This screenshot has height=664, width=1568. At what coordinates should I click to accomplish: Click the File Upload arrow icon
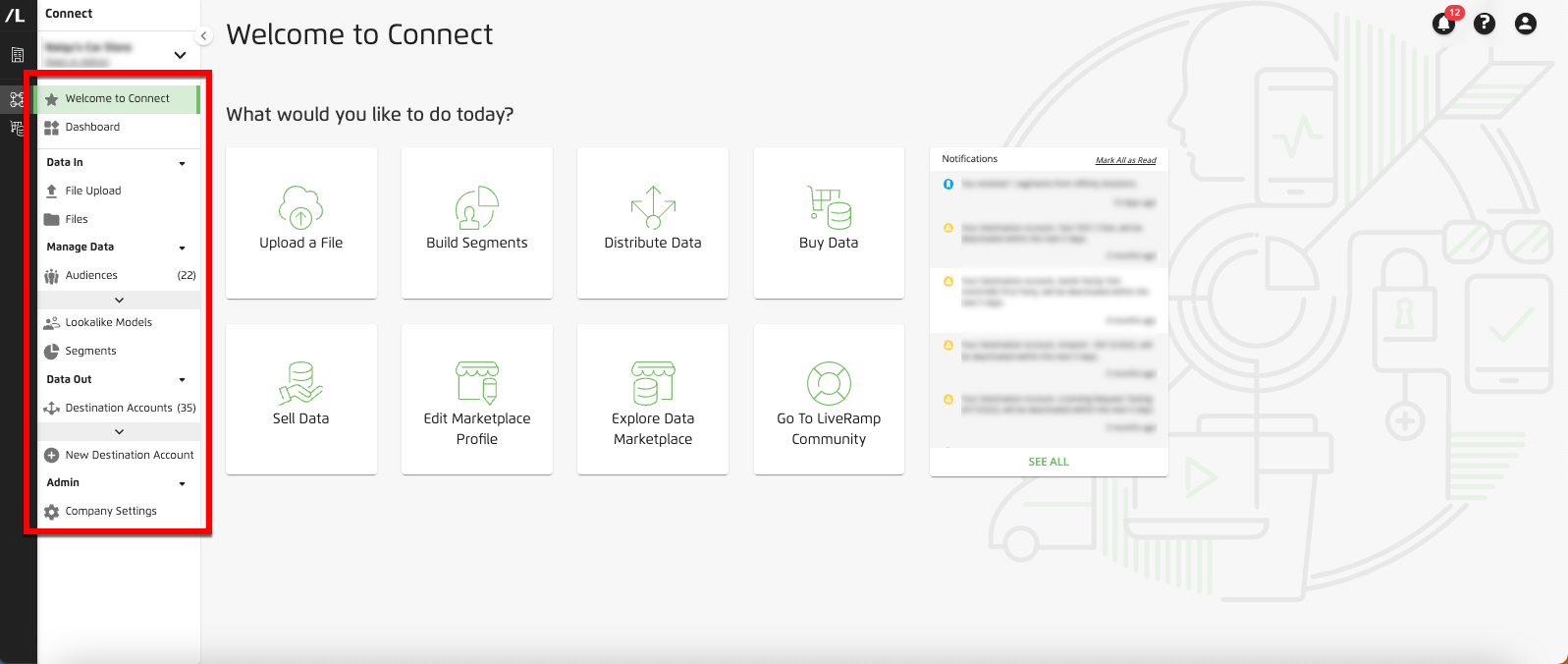(x=52, y=192)
